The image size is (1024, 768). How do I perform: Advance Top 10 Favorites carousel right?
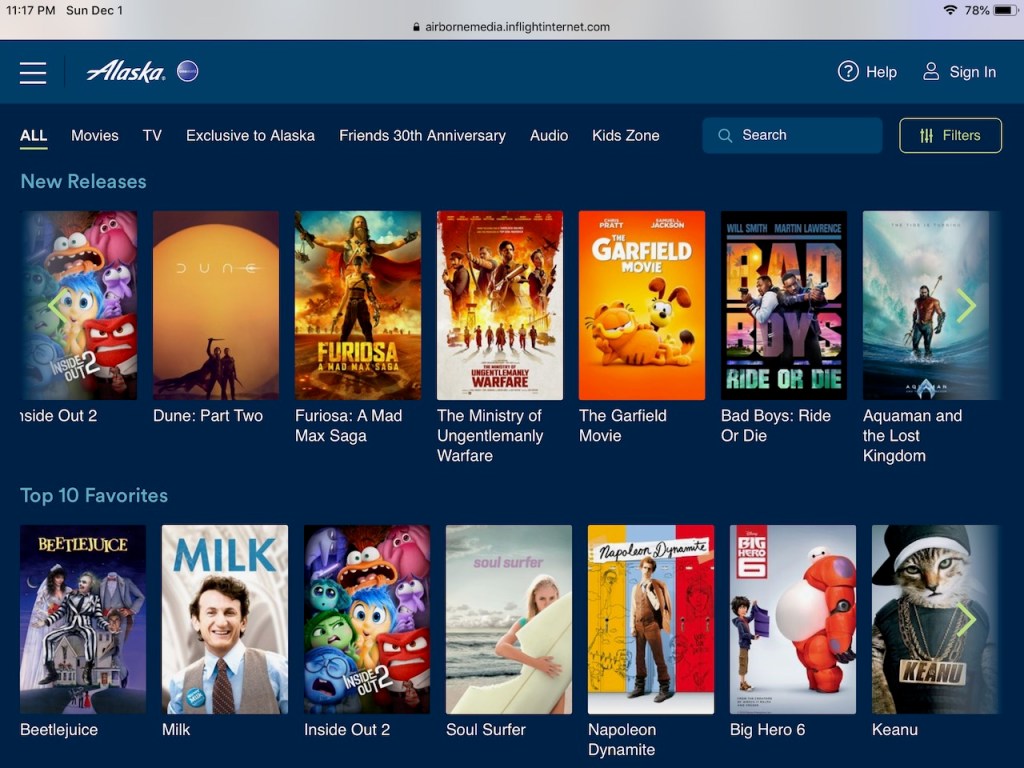[x=966, y=620]
